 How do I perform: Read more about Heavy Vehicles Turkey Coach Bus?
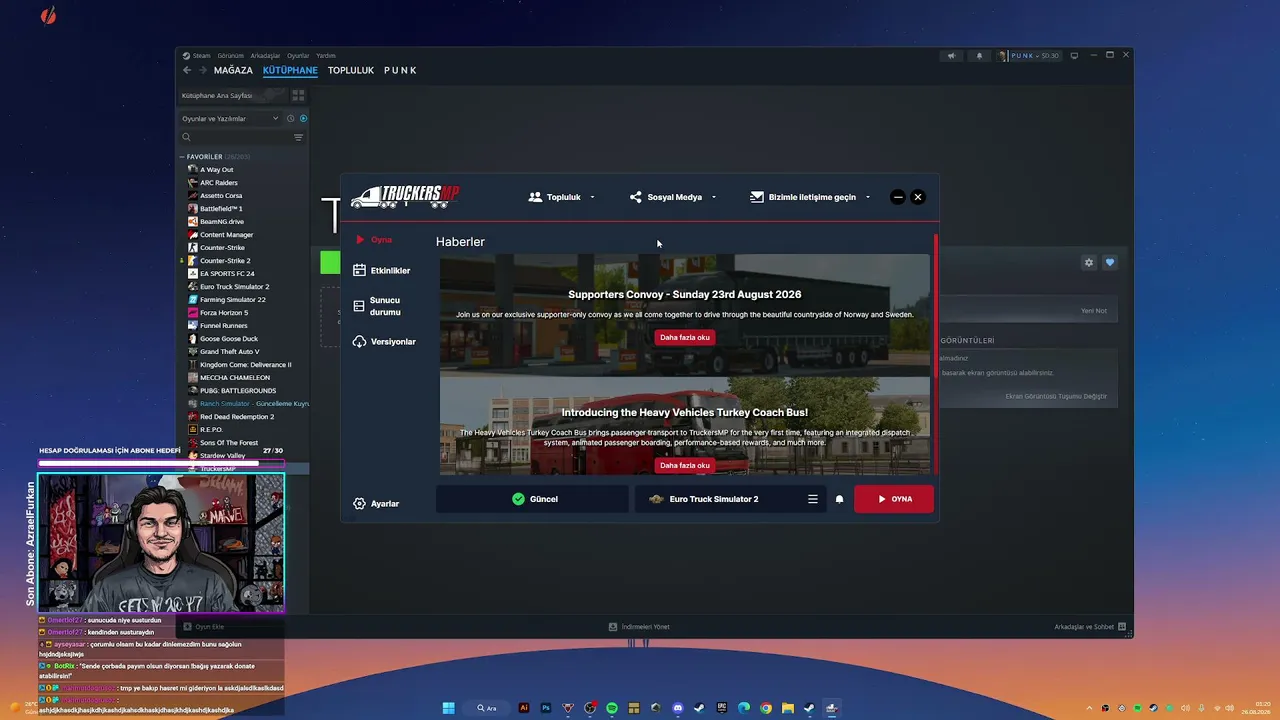point(685,465)
